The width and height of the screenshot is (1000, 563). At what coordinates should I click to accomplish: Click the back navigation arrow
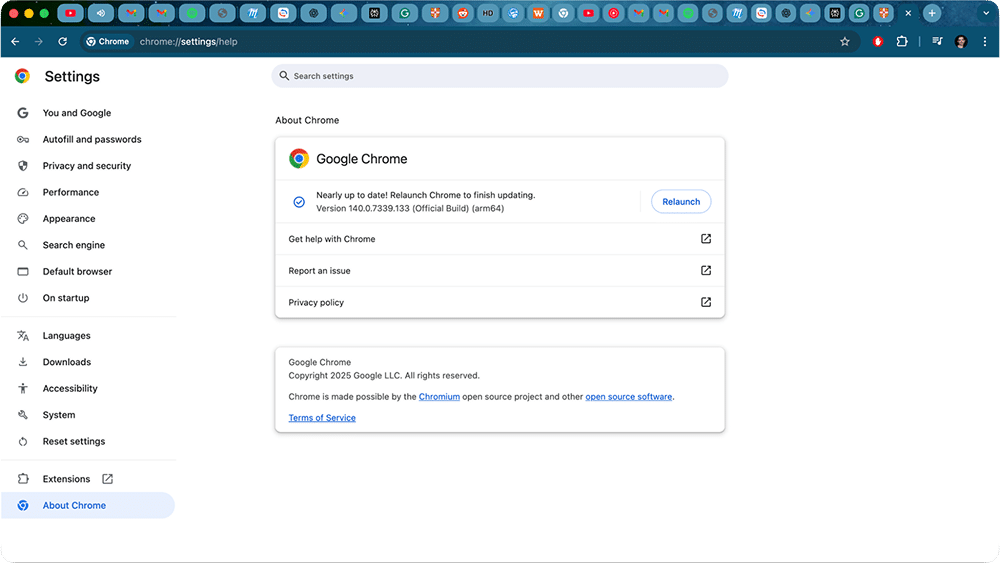pyautogui.click(x=15, y=42)
